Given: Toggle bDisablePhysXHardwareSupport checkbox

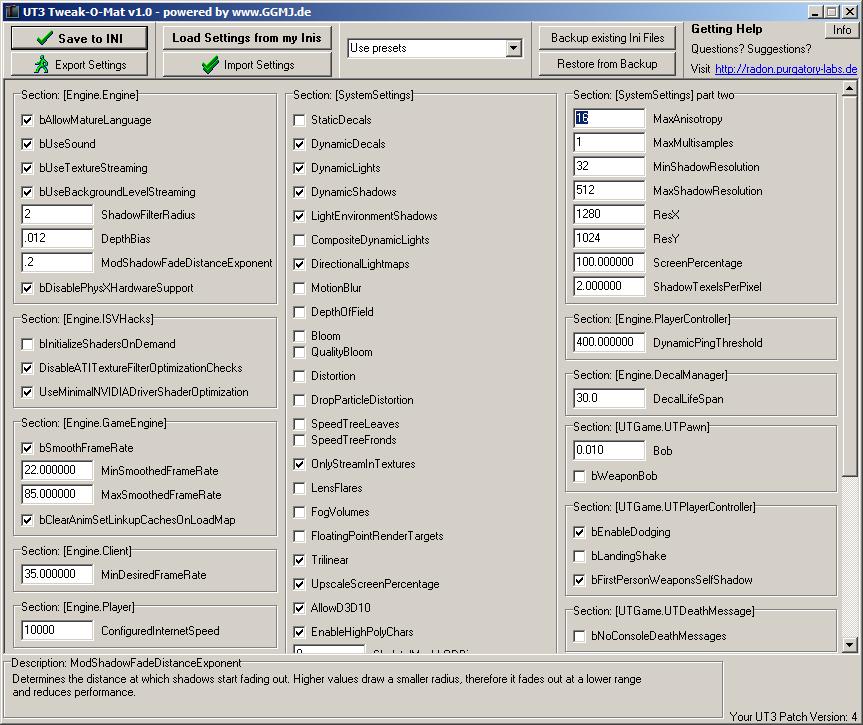Looking at the screenshot, I should tap(27, 288).
